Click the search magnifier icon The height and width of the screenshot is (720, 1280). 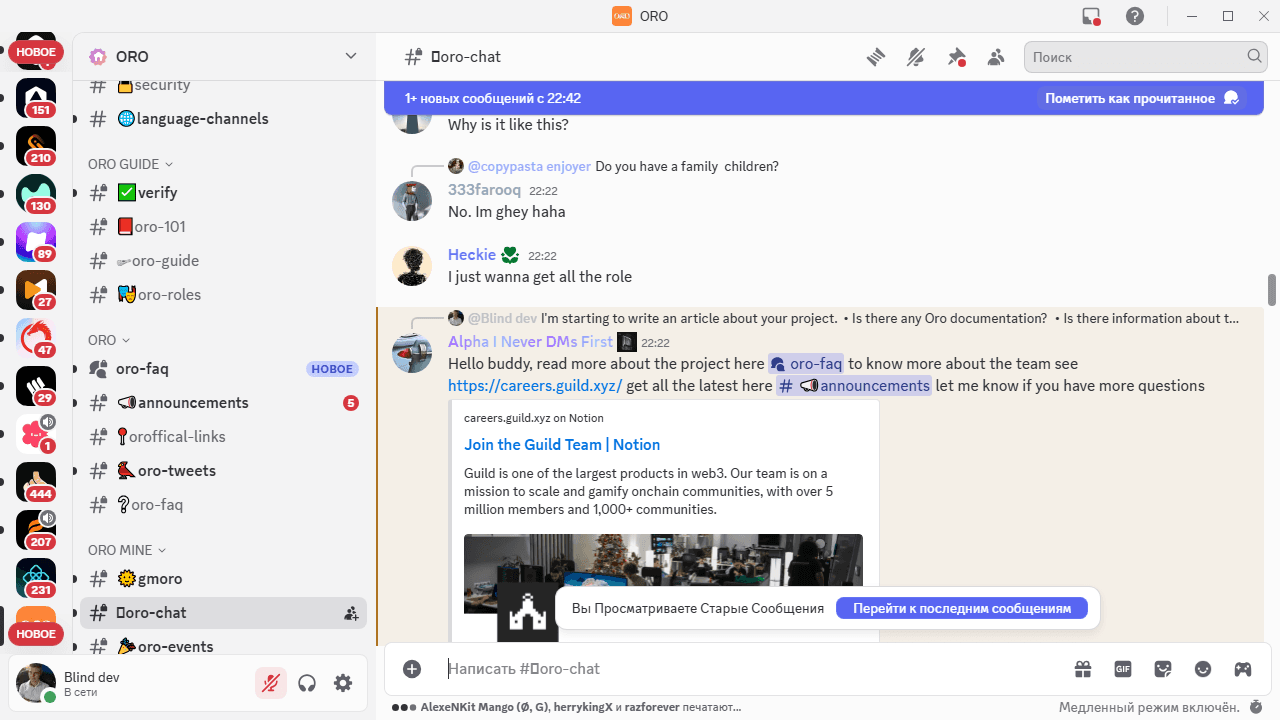click(x=1254, y=57)
